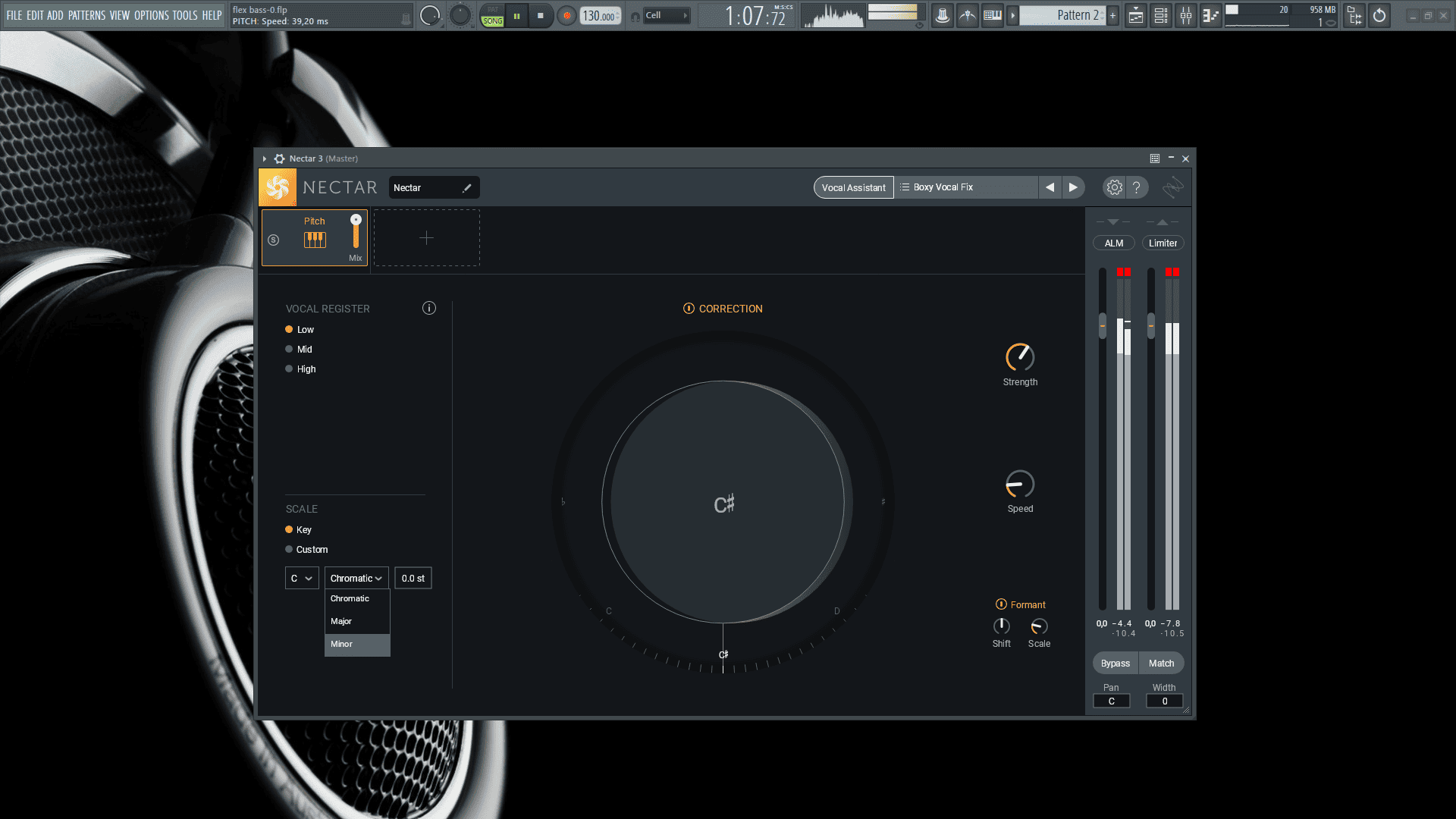This screenshot has height=819, width=1456.
Task: Click the Vocal Assistant button
Action: [x=853, y=188]
